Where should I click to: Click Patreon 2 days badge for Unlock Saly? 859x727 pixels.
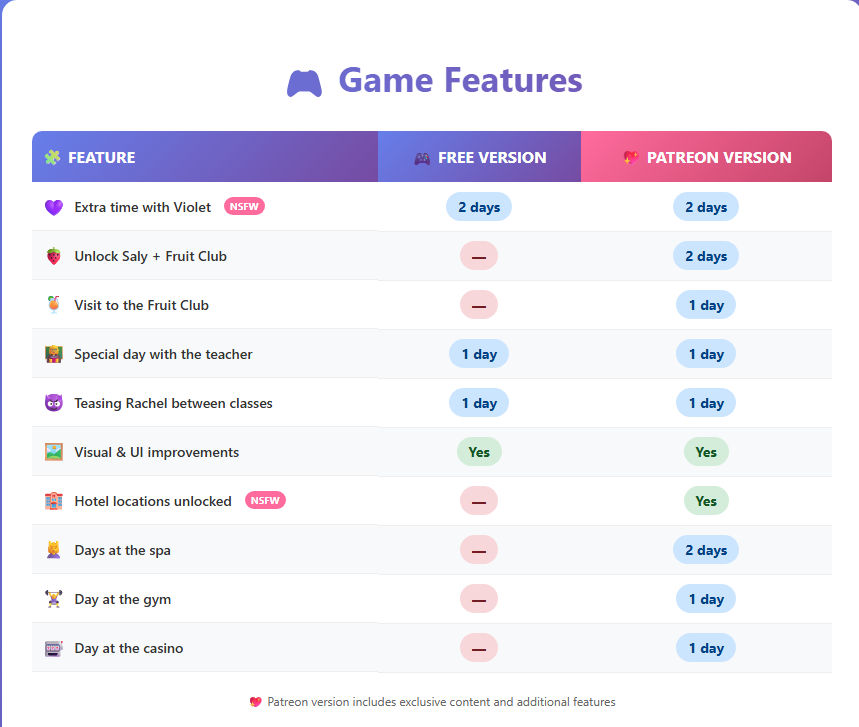(x=706, y=256)
